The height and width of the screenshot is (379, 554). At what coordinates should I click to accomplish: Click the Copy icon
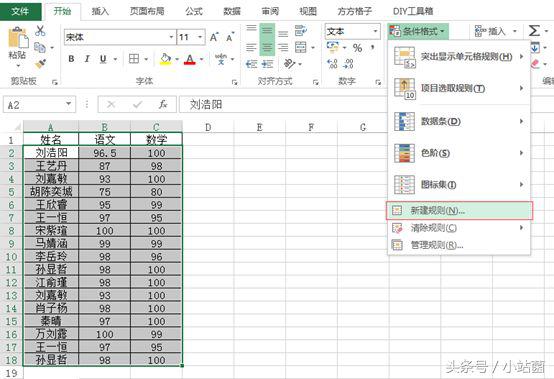click(x=40, y=47)
